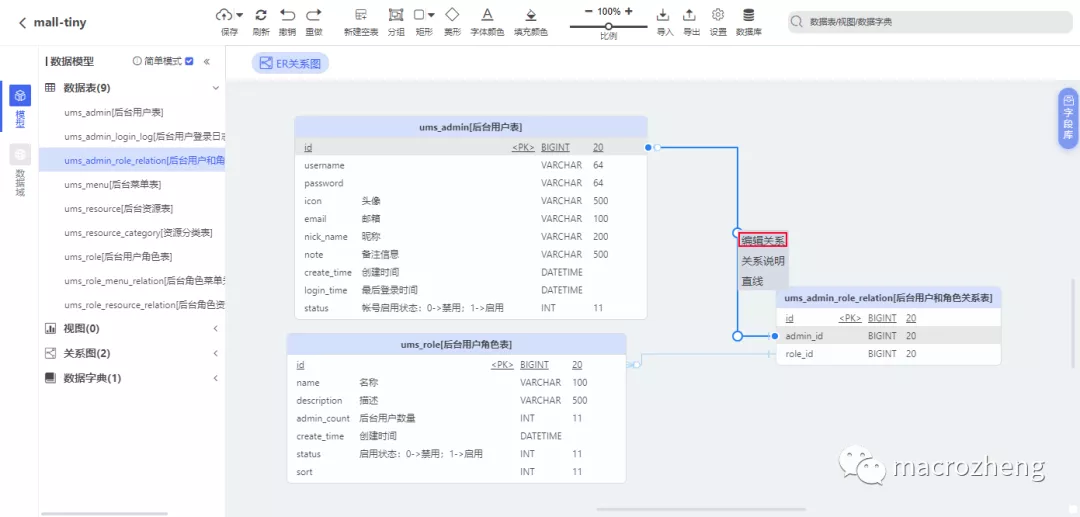This screenshot has width=1080, height=517.
Task: Select the 分组 group tool
Action: click(396, 16)
